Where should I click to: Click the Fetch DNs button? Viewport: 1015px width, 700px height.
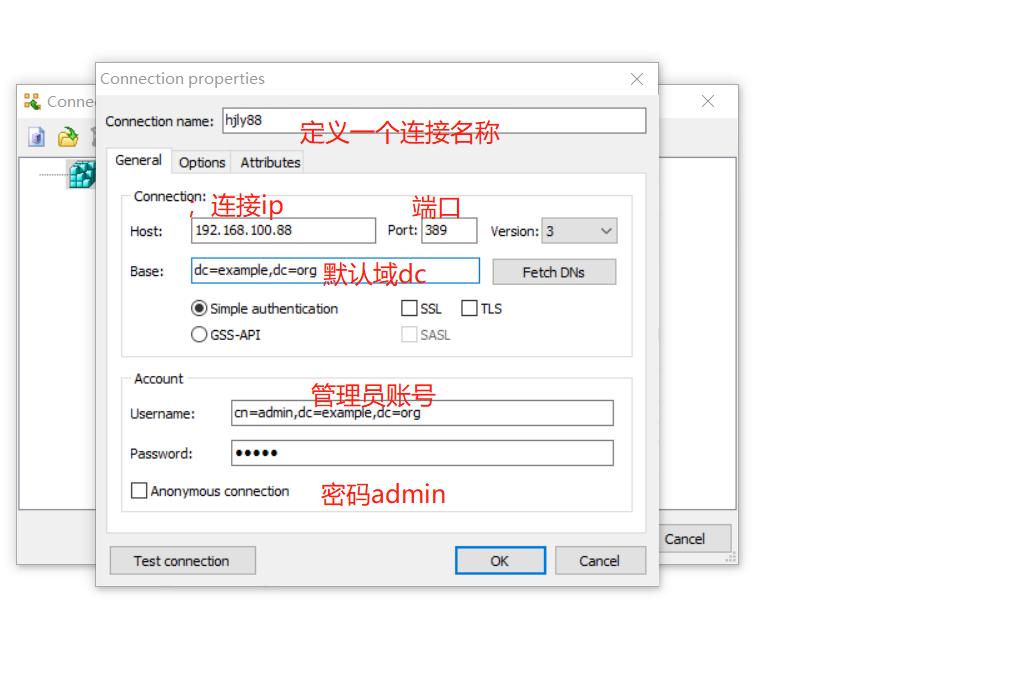553,272
